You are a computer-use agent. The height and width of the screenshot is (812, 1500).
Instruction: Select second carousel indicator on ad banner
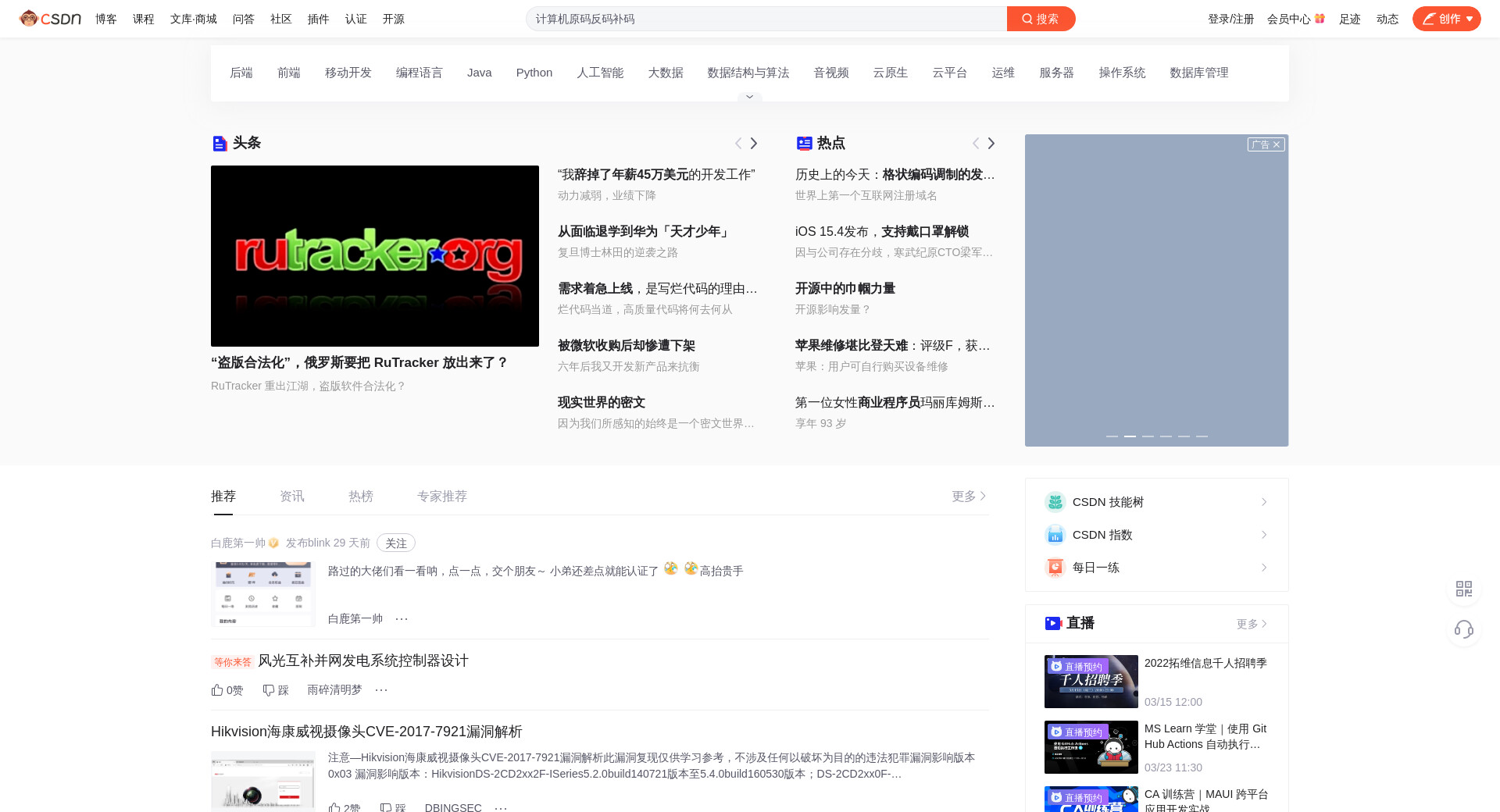(1130, 436)
